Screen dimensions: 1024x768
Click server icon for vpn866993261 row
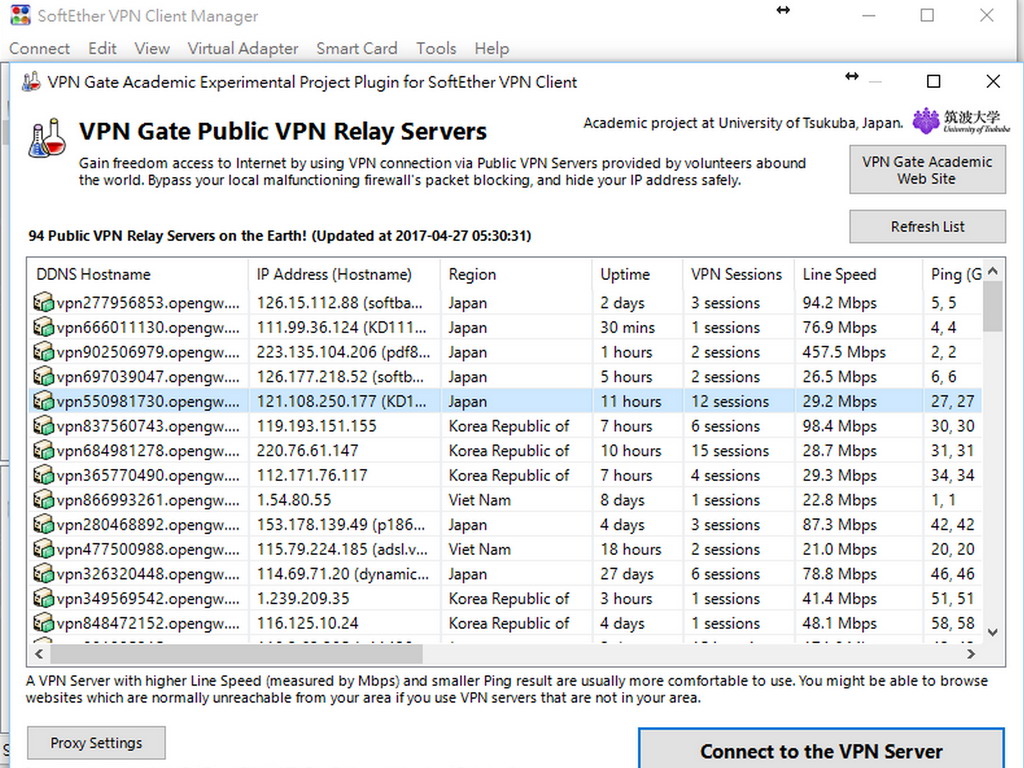[x=43, y=500]
